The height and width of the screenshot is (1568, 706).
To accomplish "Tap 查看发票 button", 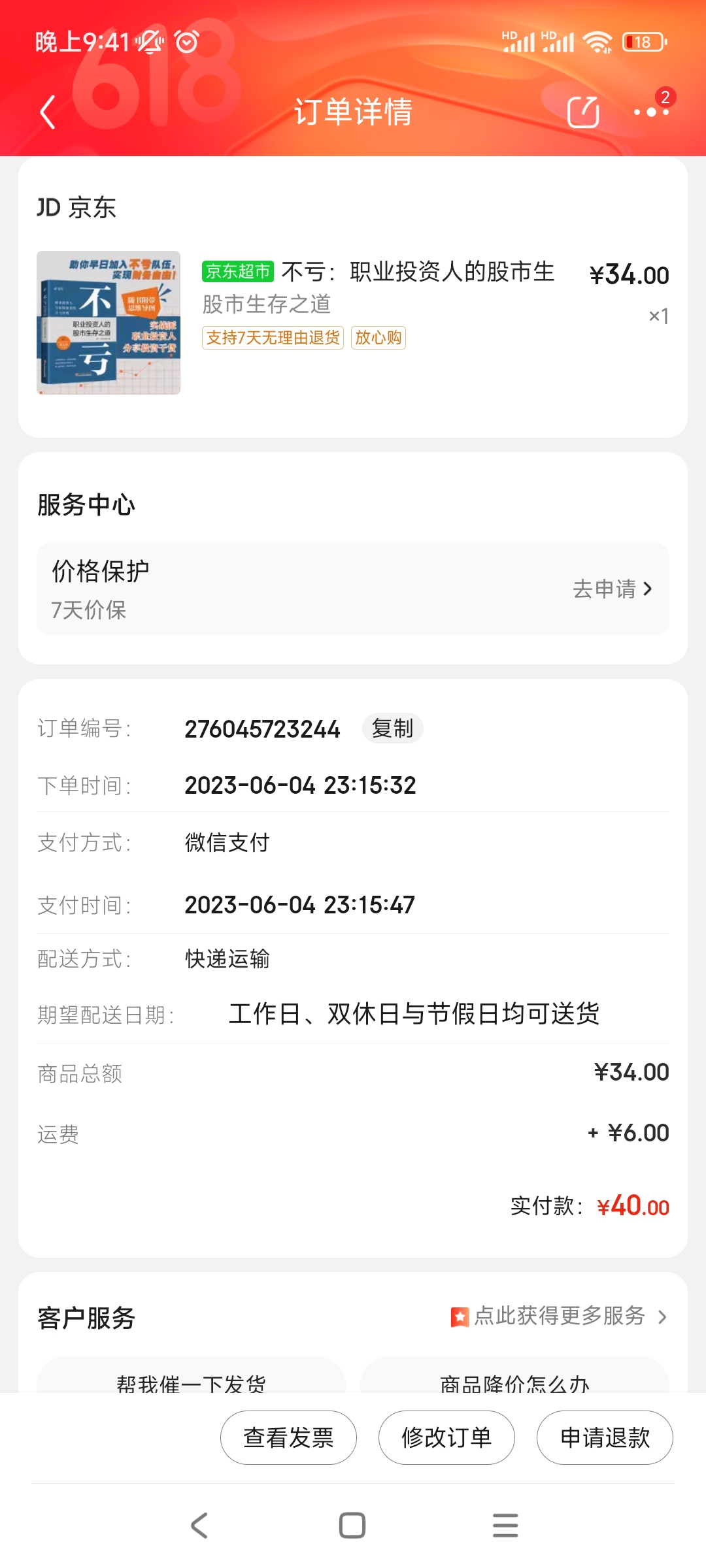I will pyautogui.click(x=288, y=1437).
